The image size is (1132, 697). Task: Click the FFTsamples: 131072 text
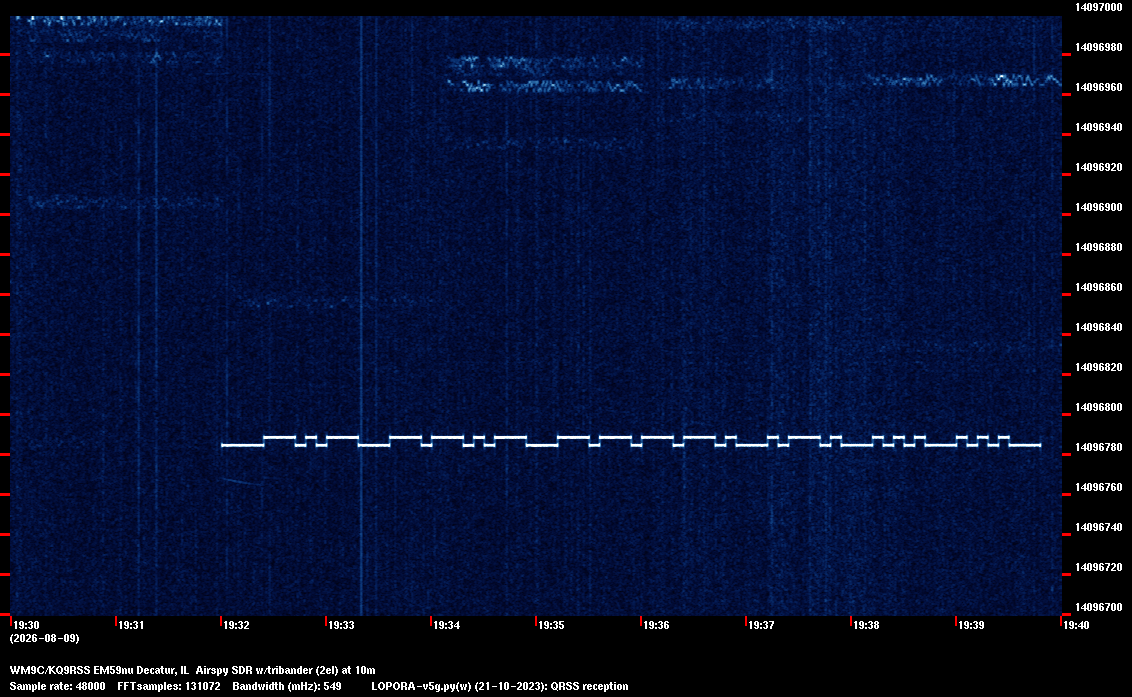coord(169,686)
